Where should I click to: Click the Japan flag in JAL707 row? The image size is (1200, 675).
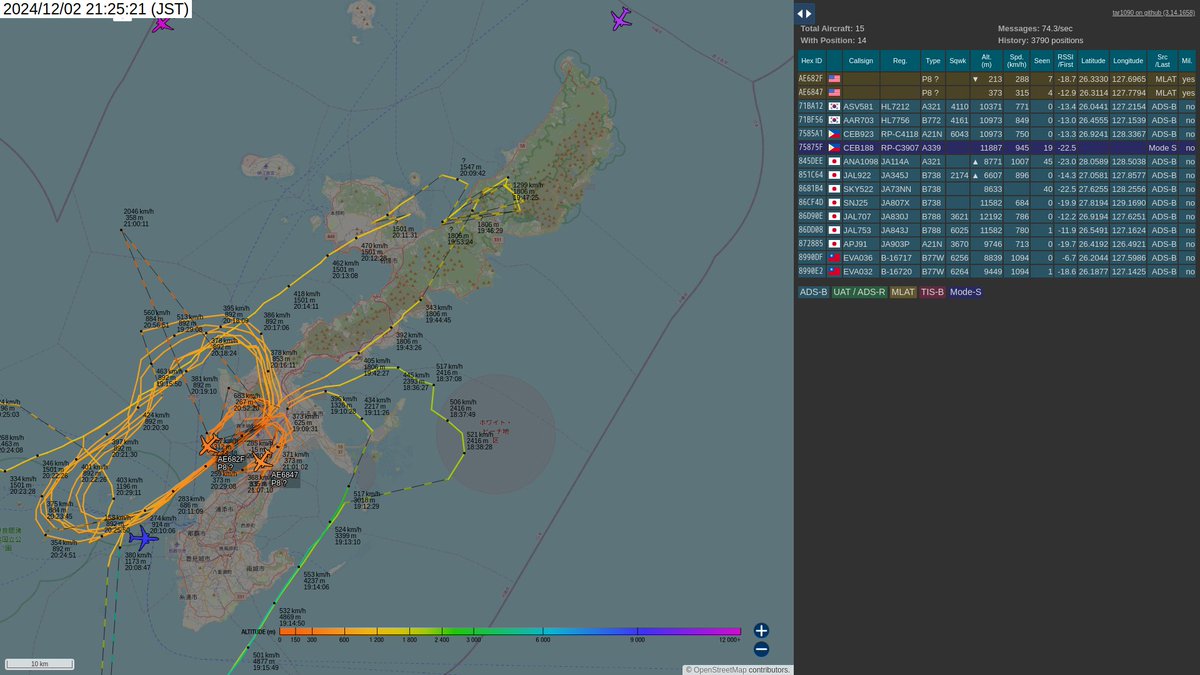click(834, 216)
